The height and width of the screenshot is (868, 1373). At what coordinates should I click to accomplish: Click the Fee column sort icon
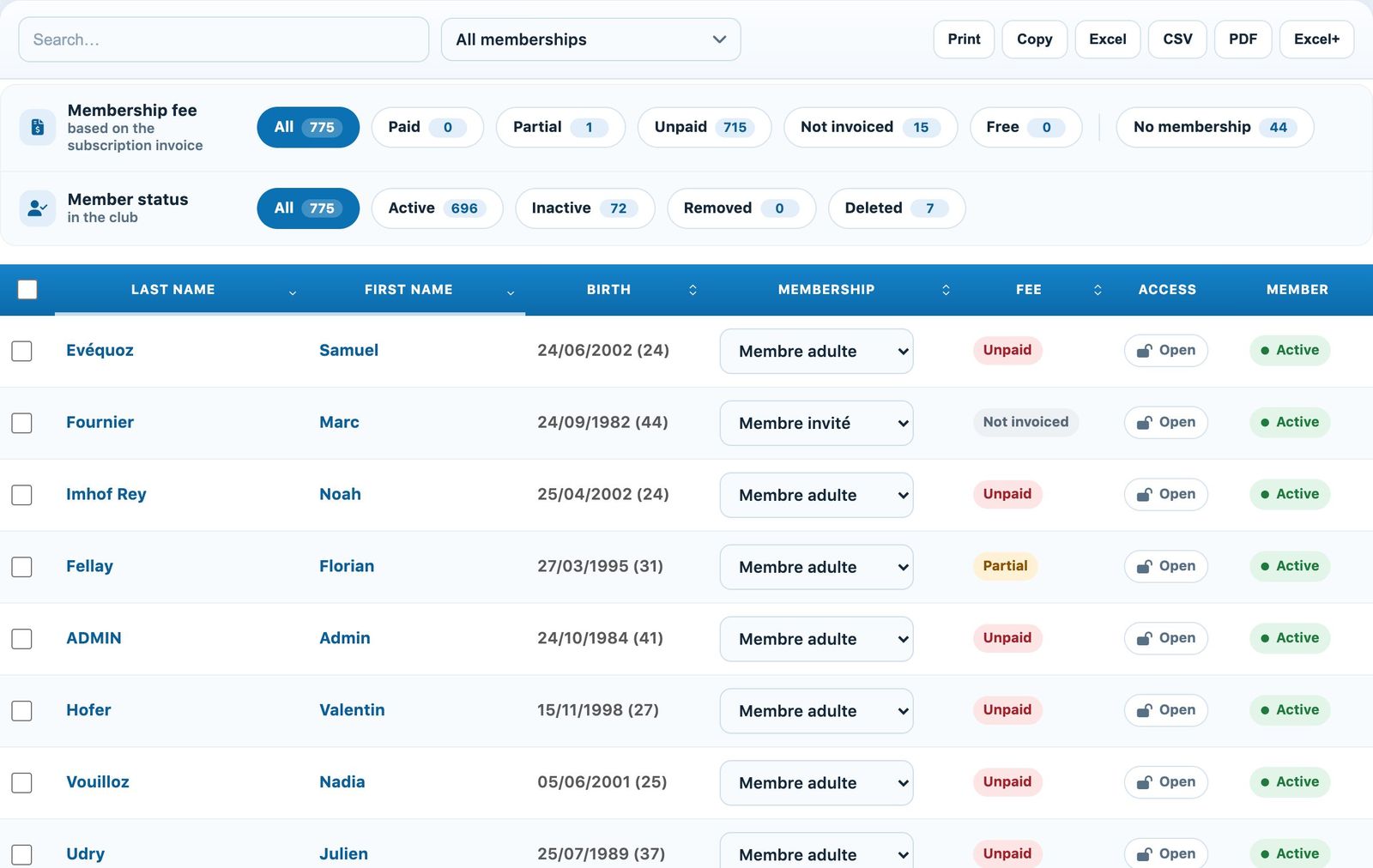(x=1098, y=290)
